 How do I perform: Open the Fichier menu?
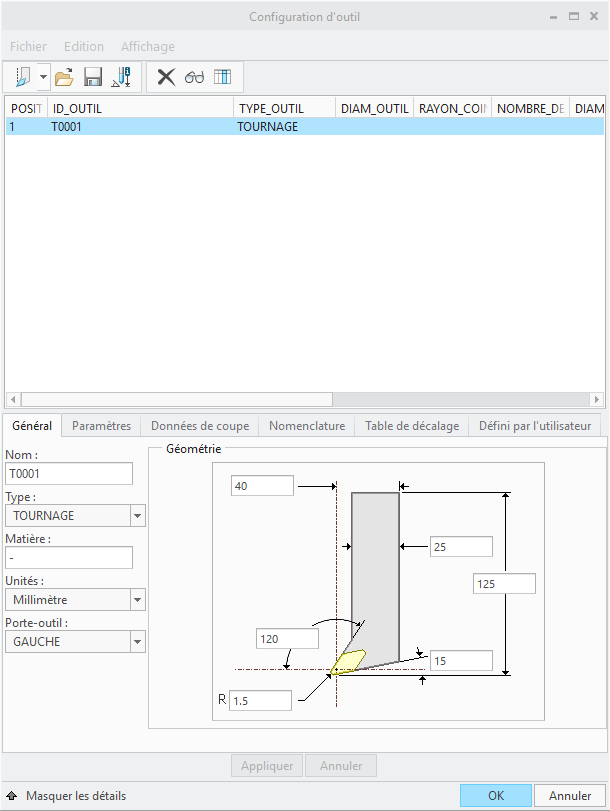[x=28, y=46]
